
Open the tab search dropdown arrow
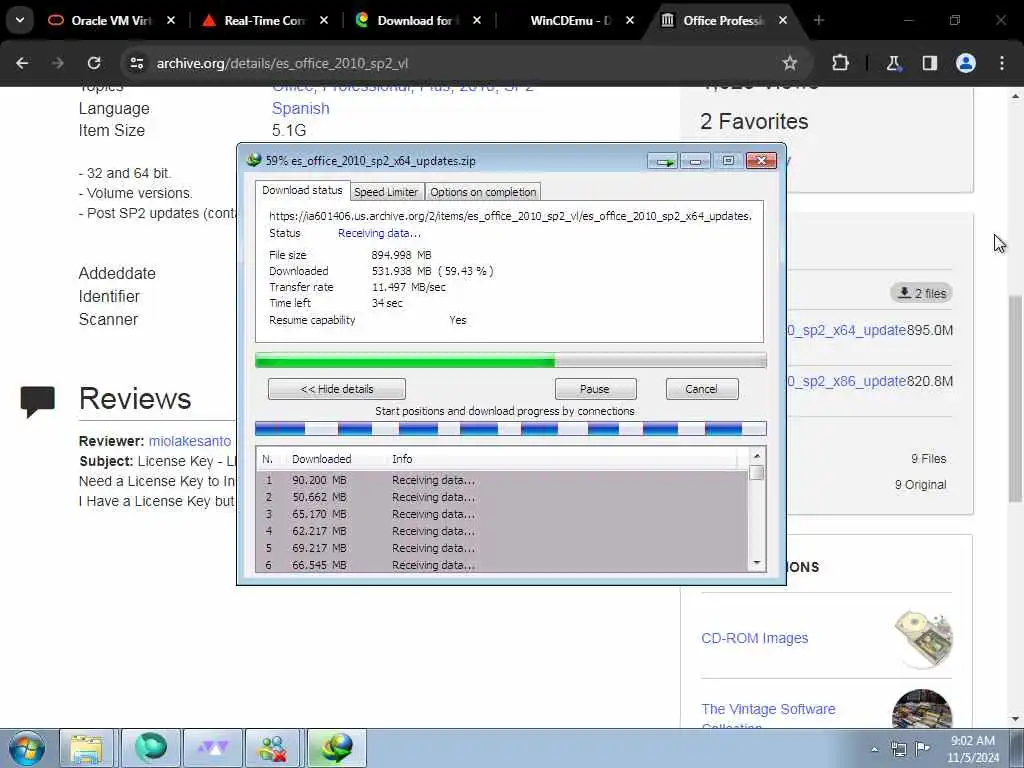(20, 20)
